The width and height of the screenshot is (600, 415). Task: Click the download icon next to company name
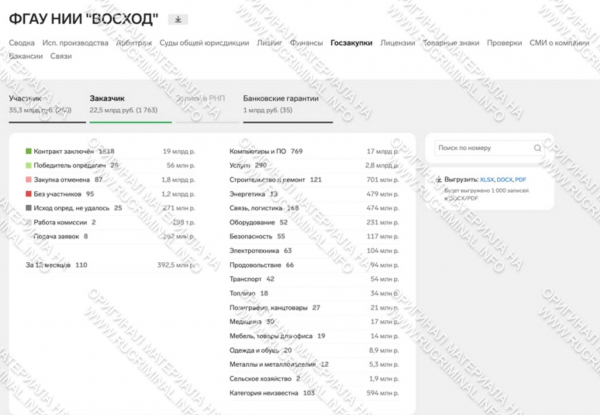[x=177, y=18]
